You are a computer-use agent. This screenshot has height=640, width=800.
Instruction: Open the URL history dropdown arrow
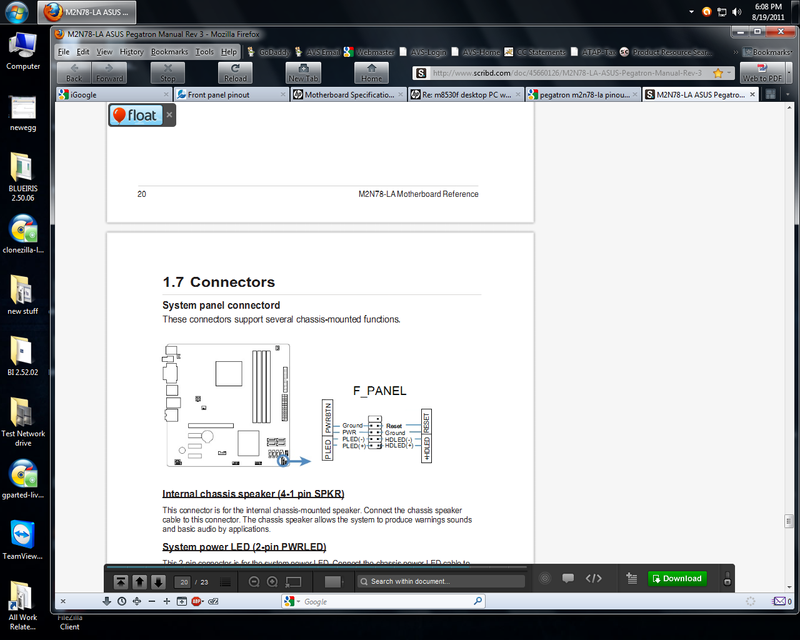pyautogui.click(x=729, y=73)
